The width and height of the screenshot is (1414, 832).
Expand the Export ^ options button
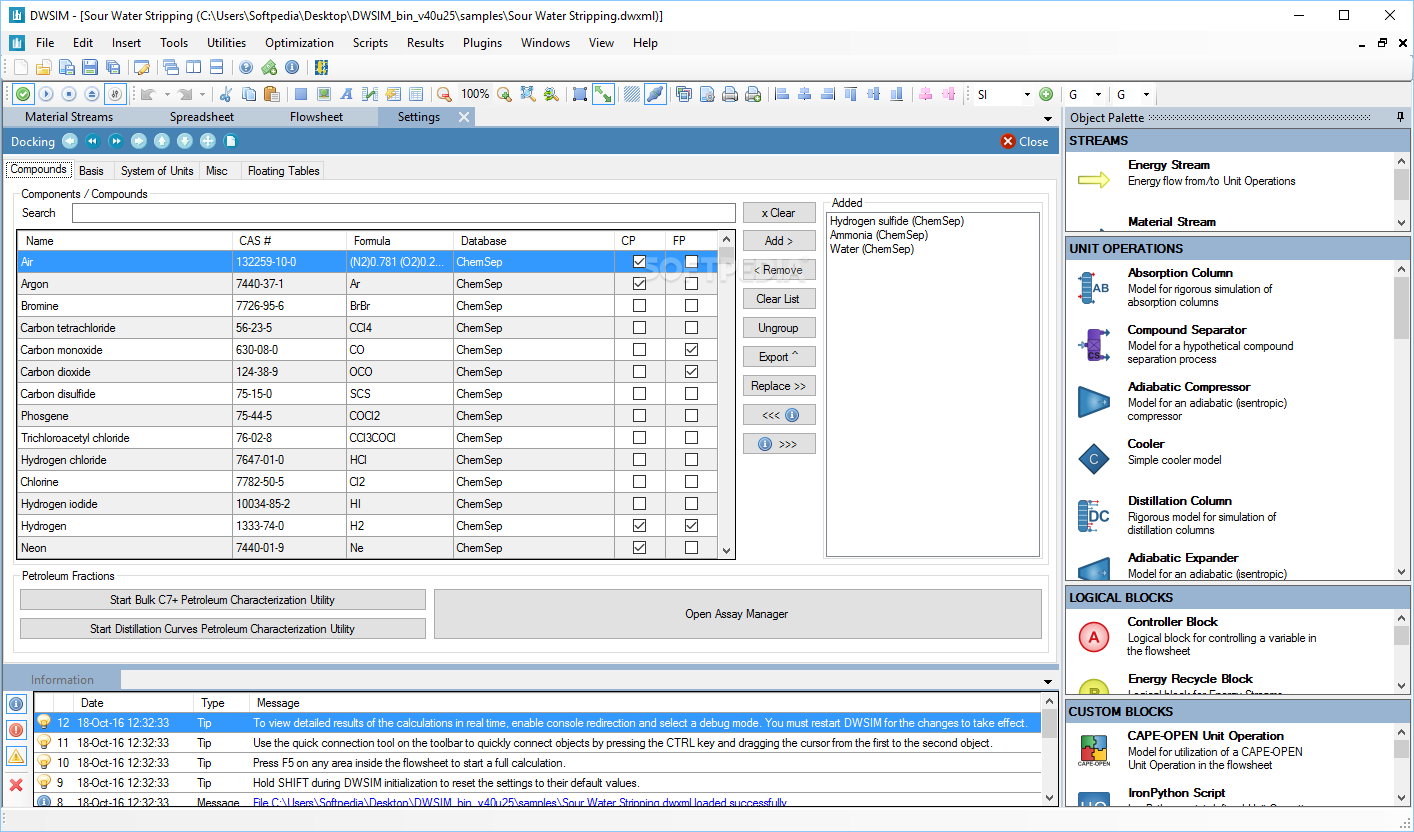tap(779, 357)
